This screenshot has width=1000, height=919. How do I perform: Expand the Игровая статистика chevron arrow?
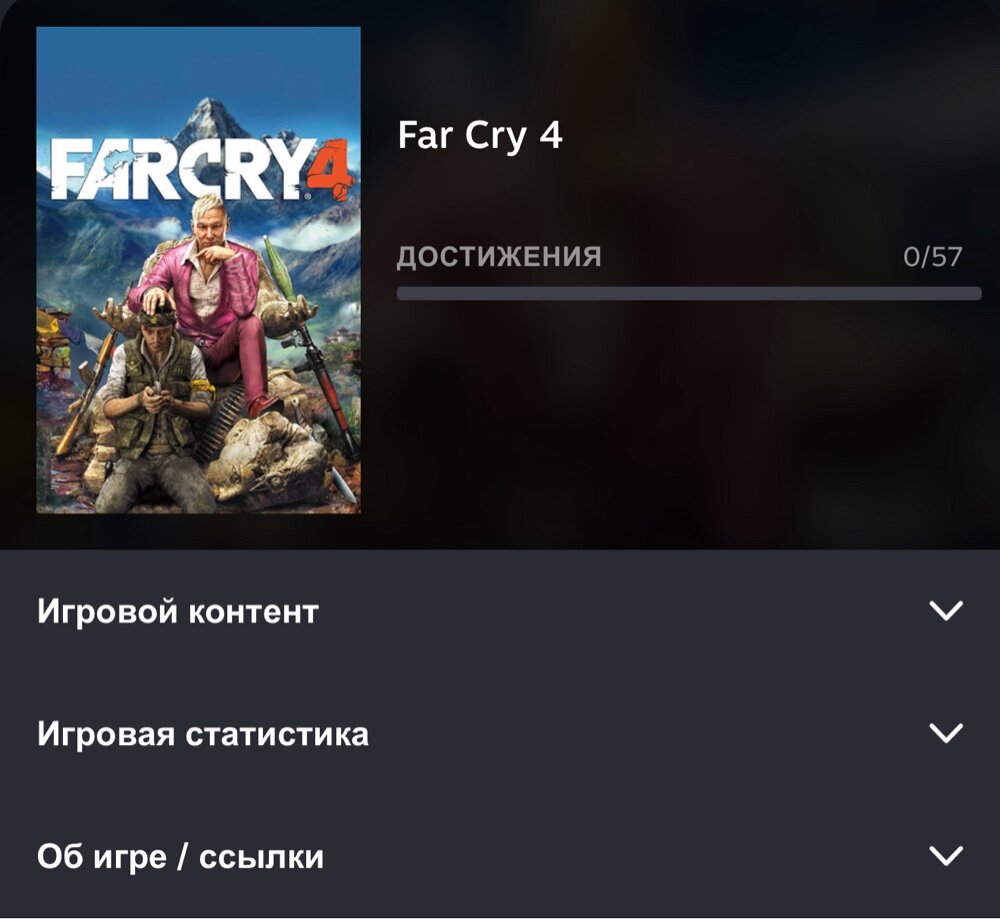point(946,733)
